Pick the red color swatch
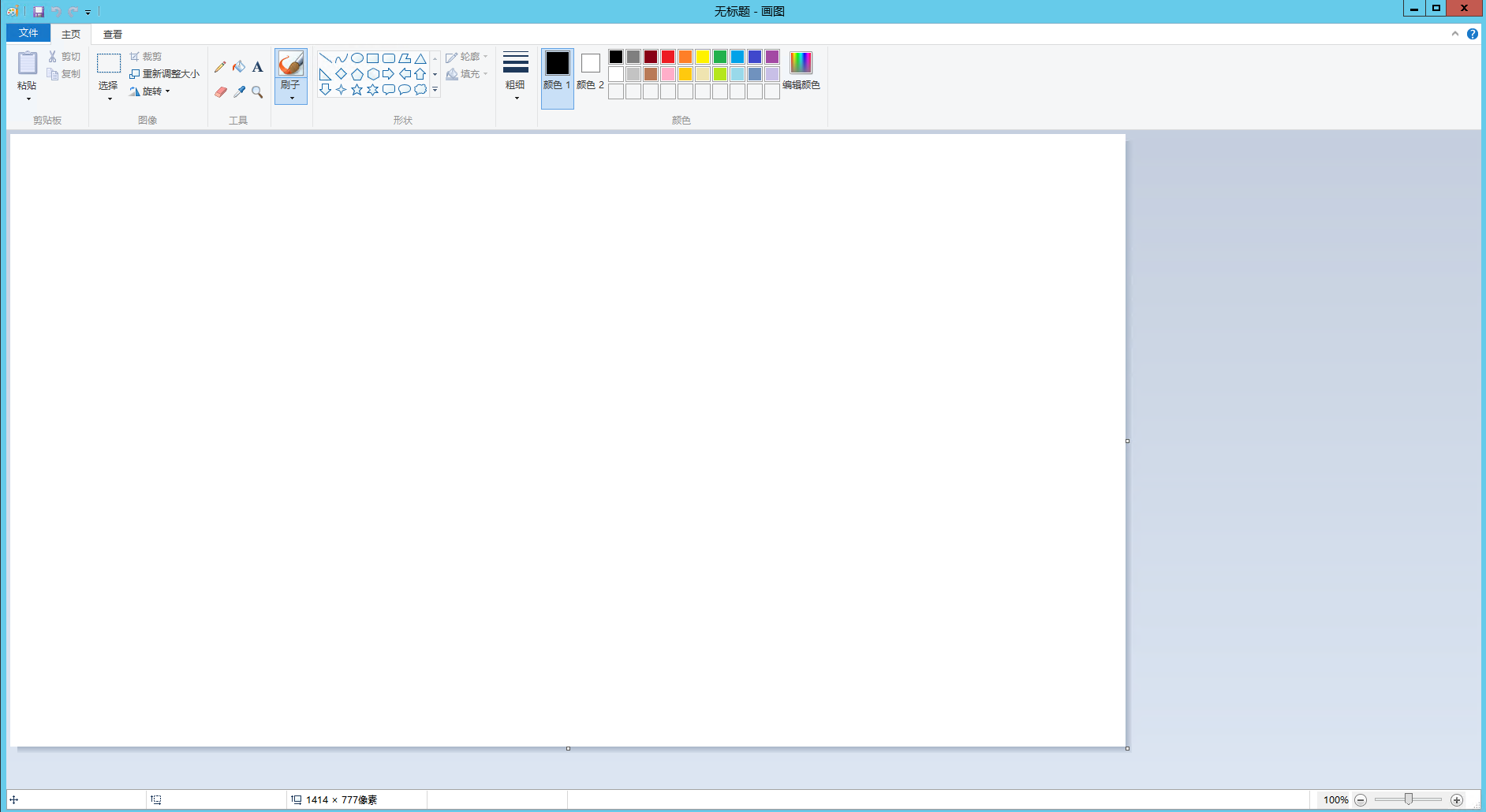 pos(668,57)
